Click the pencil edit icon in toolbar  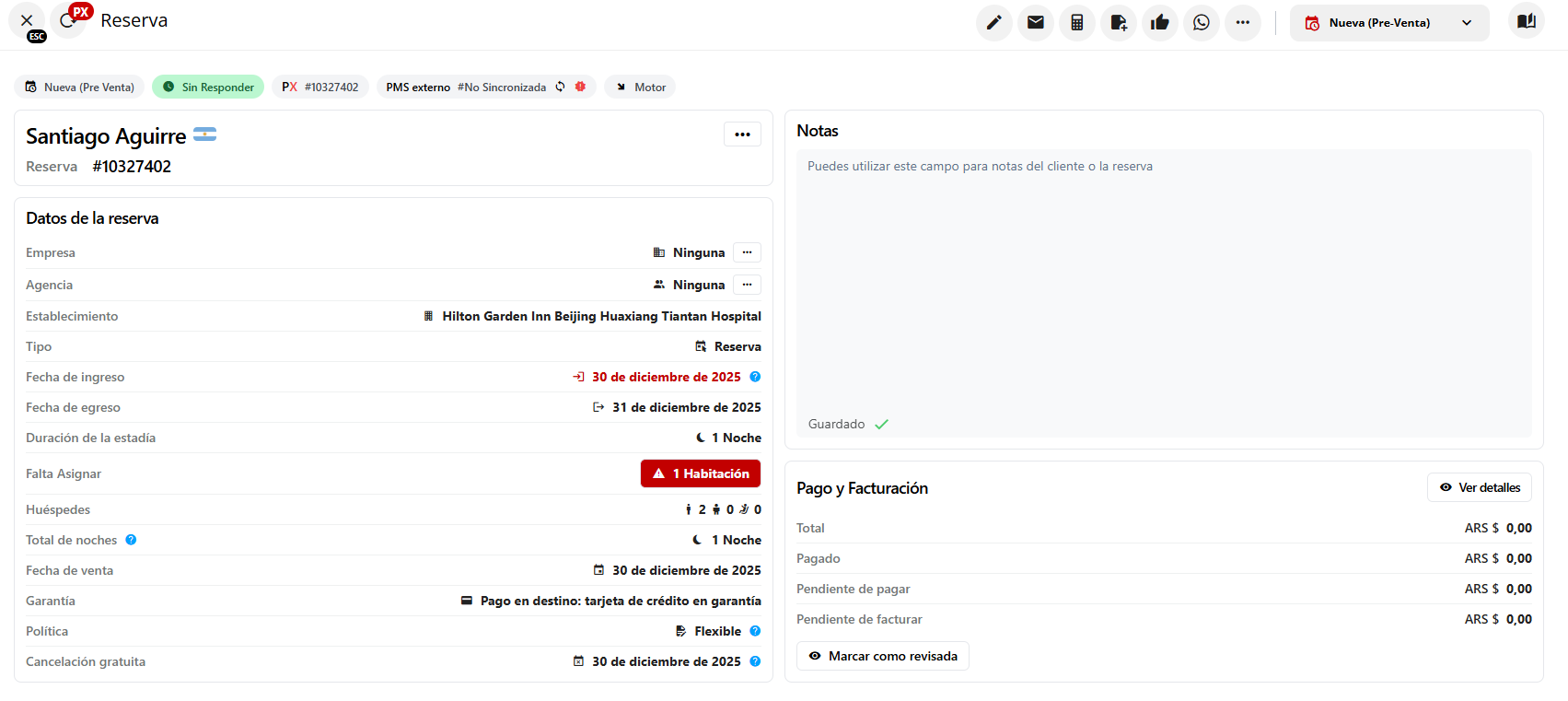993,23
